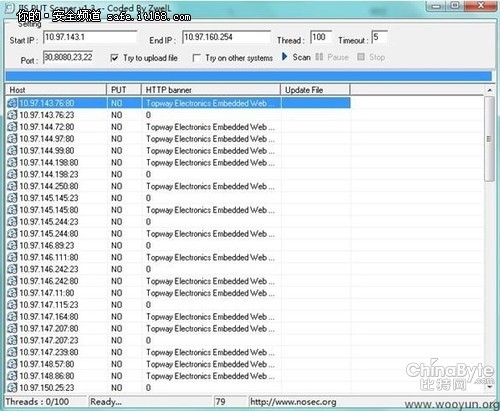This screenshot has width=500, height=411.
Task: Click host icon beside 10.97.145.145:23
Action: [12, 198]
